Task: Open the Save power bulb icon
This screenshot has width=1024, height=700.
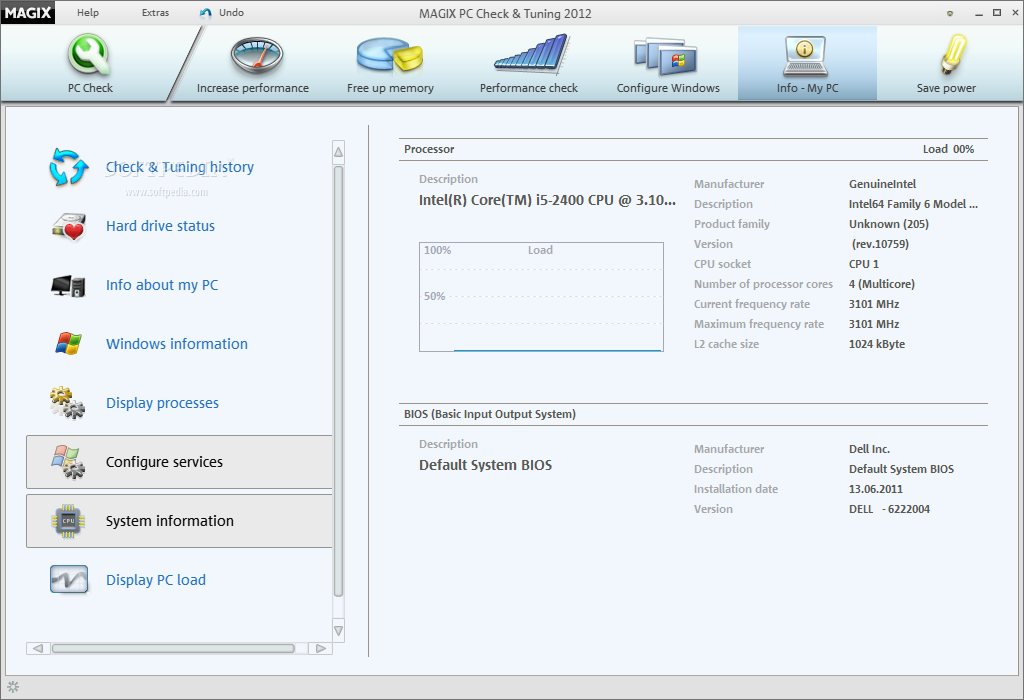Action: pos(953,54)
